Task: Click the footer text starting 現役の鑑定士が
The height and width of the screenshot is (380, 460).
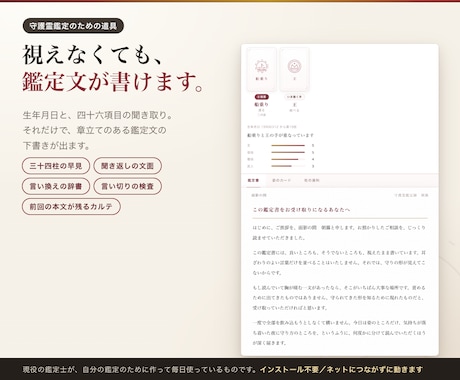Action: (x=139, y=369)
